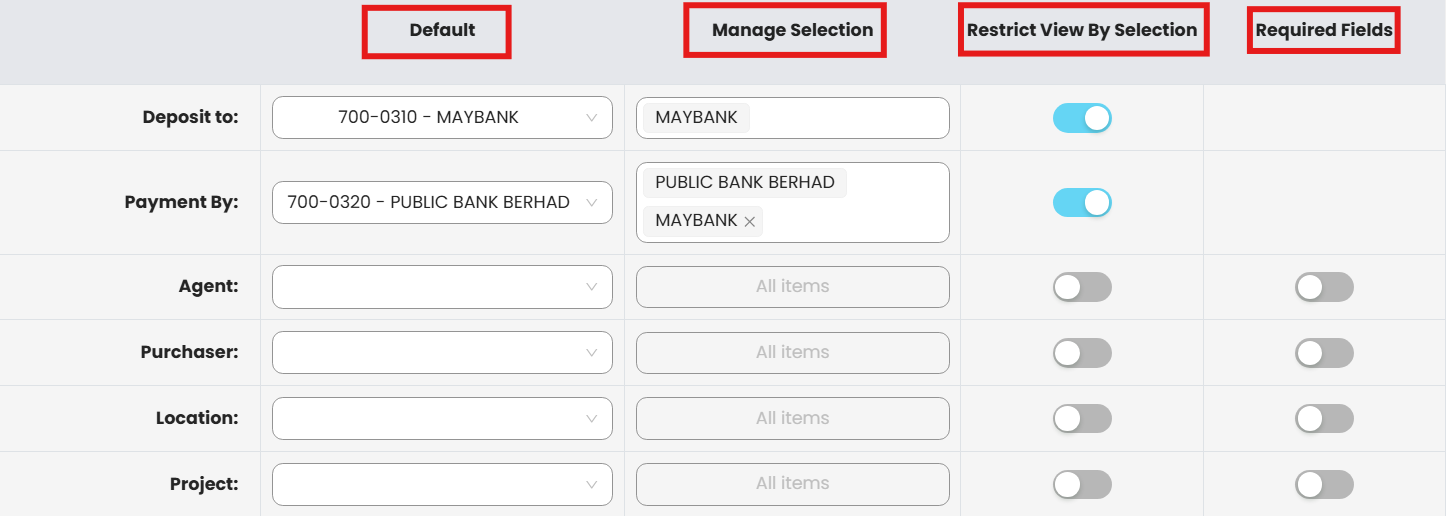Remove MAYBANK tag from Payment By selection
Screen dimensions: 1446x516
point(750,221)
